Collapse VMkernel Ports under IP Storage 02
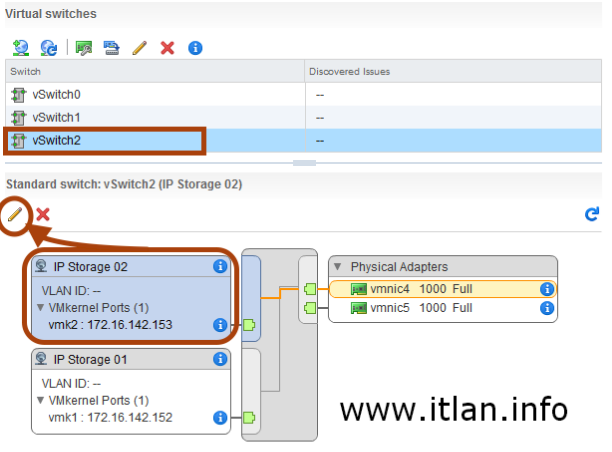The image size is (612, 452). click(39, 307)
